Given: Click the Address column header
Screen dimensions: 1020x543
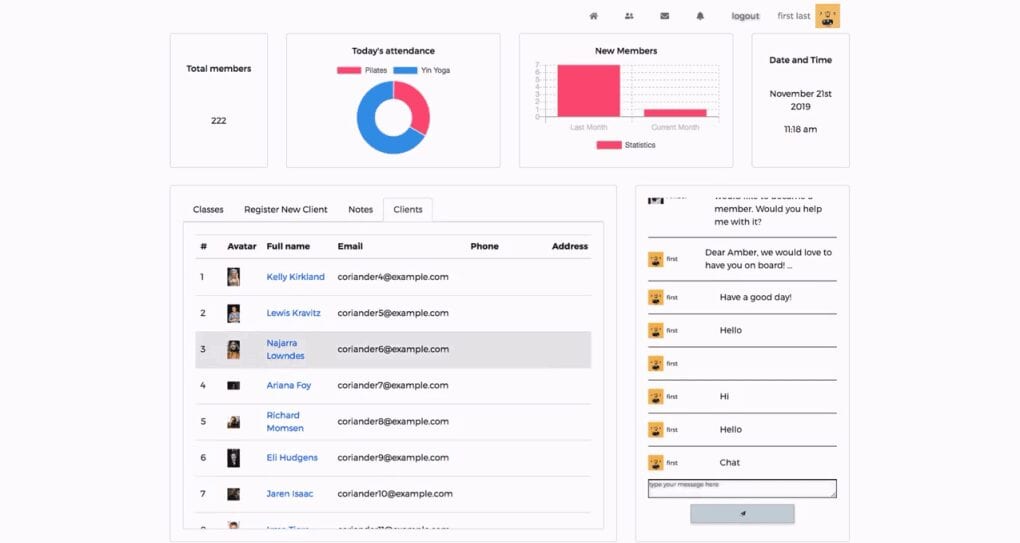Looking at the screenshot, I should click(570, 246).
